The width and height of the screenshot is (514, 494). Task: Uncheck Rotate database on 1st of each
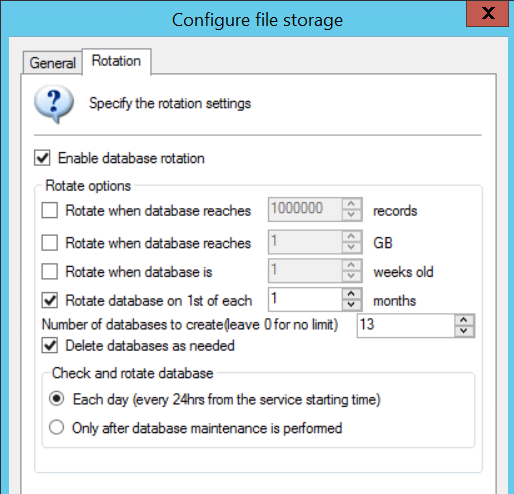tap(50, 300)
